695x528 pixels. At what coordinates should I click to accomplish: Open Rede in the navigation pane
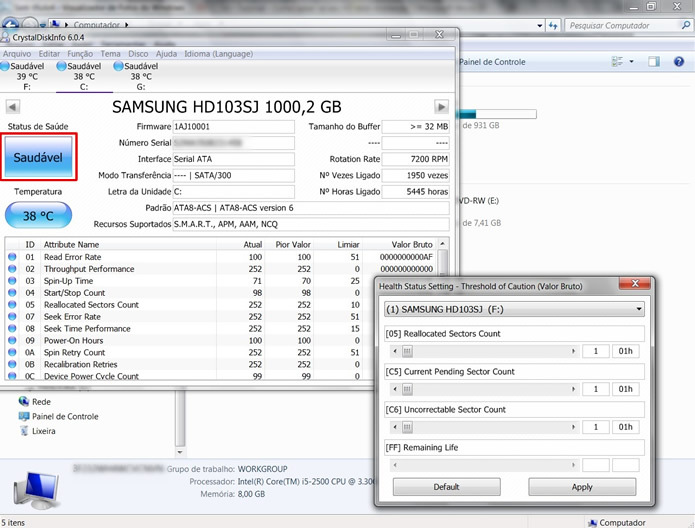tap(41, 402)
